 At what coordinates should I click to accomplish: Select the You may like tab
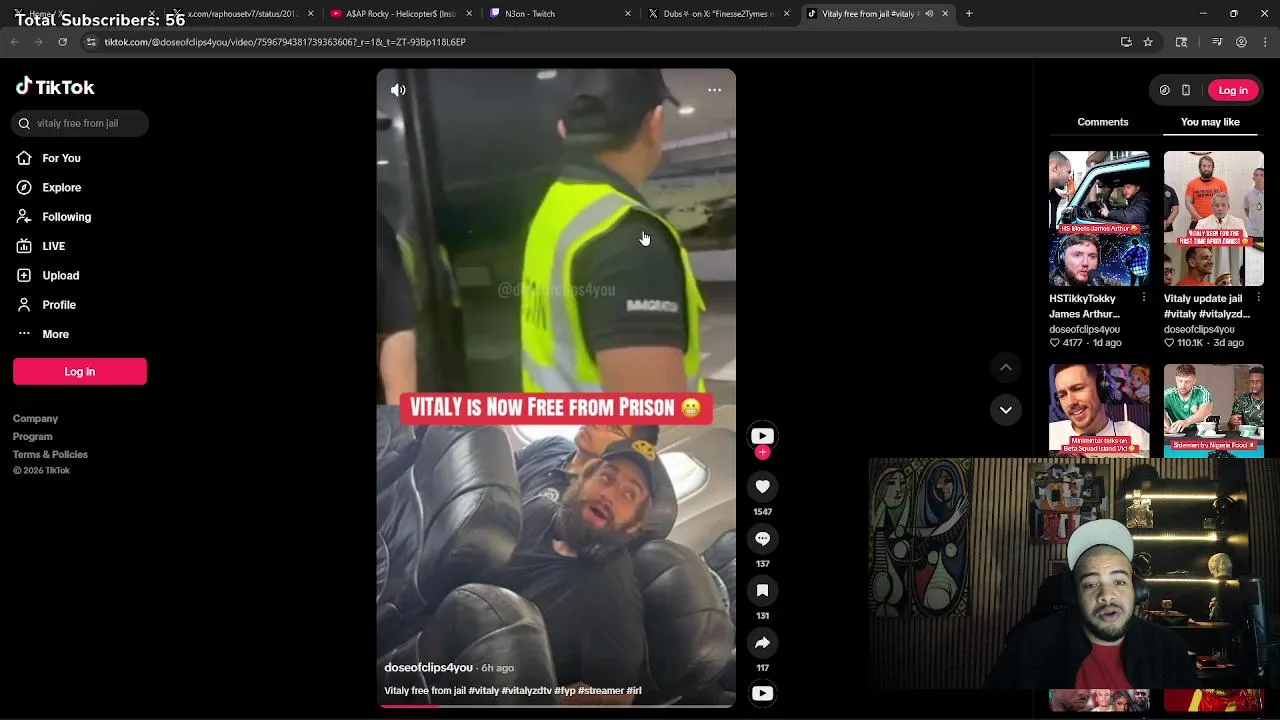(1210, 122)
